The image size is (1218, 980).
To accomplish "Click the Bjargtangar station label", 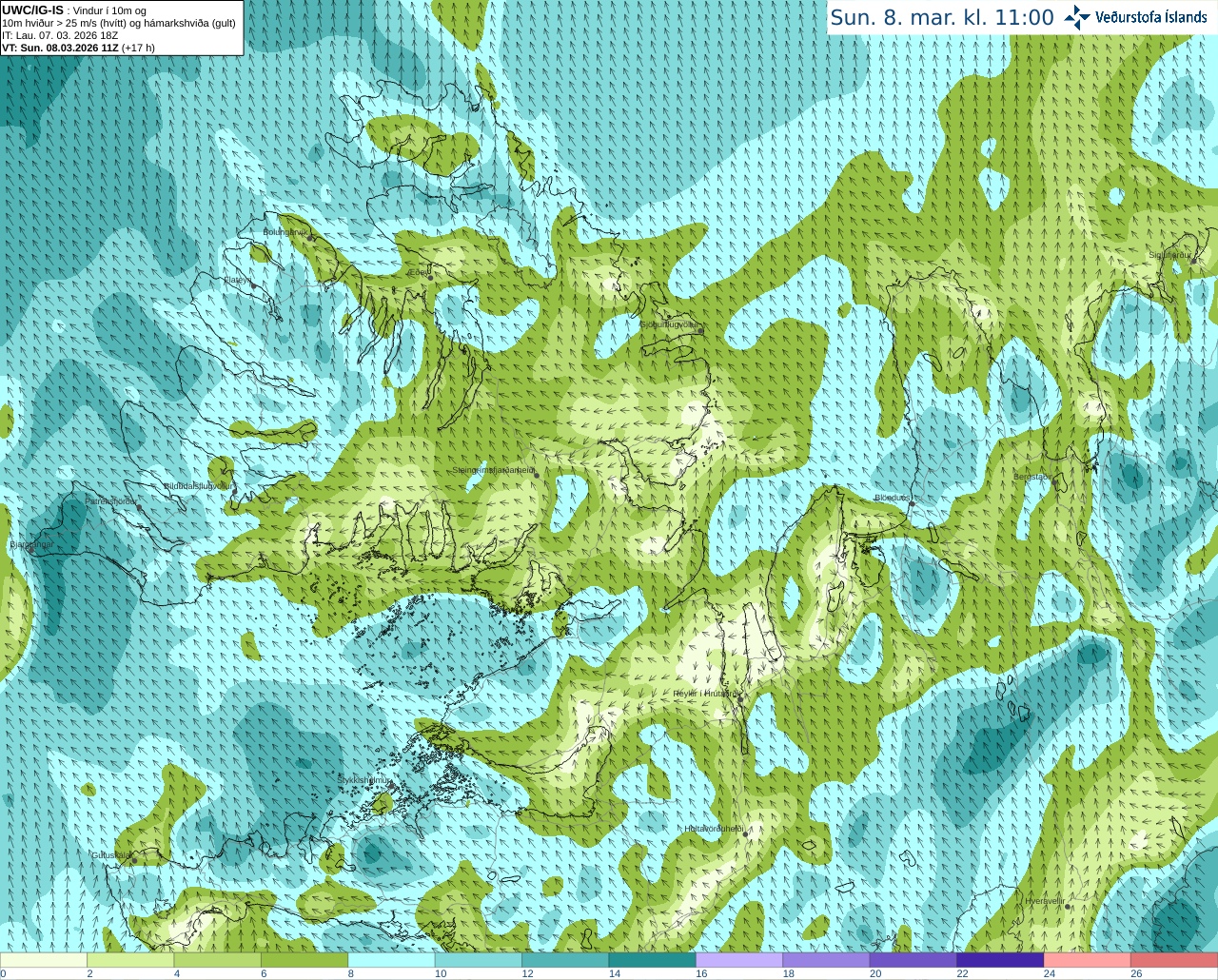I will [31, 545].
